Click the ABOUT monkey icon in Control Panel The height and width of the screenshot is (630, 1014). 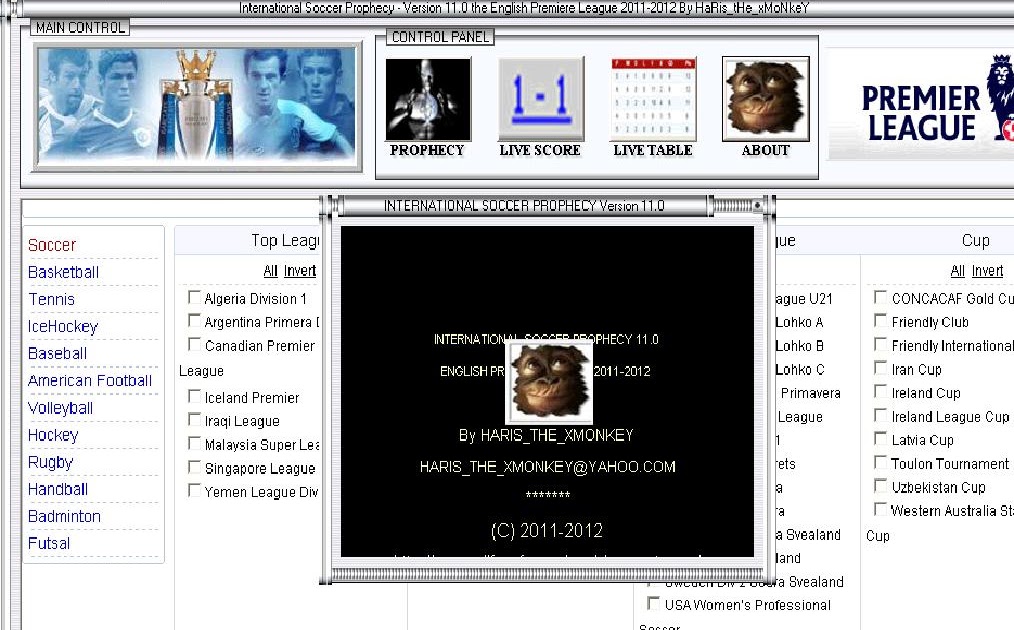click(766, 99)
